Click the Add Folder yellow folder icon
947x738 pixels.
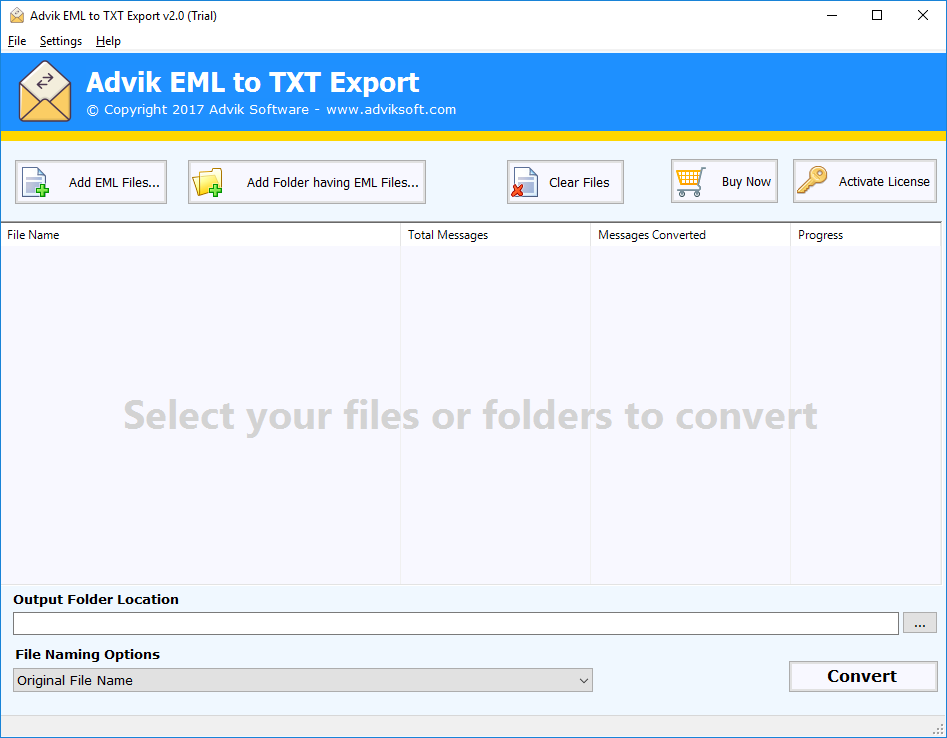(x=207, y=182)
